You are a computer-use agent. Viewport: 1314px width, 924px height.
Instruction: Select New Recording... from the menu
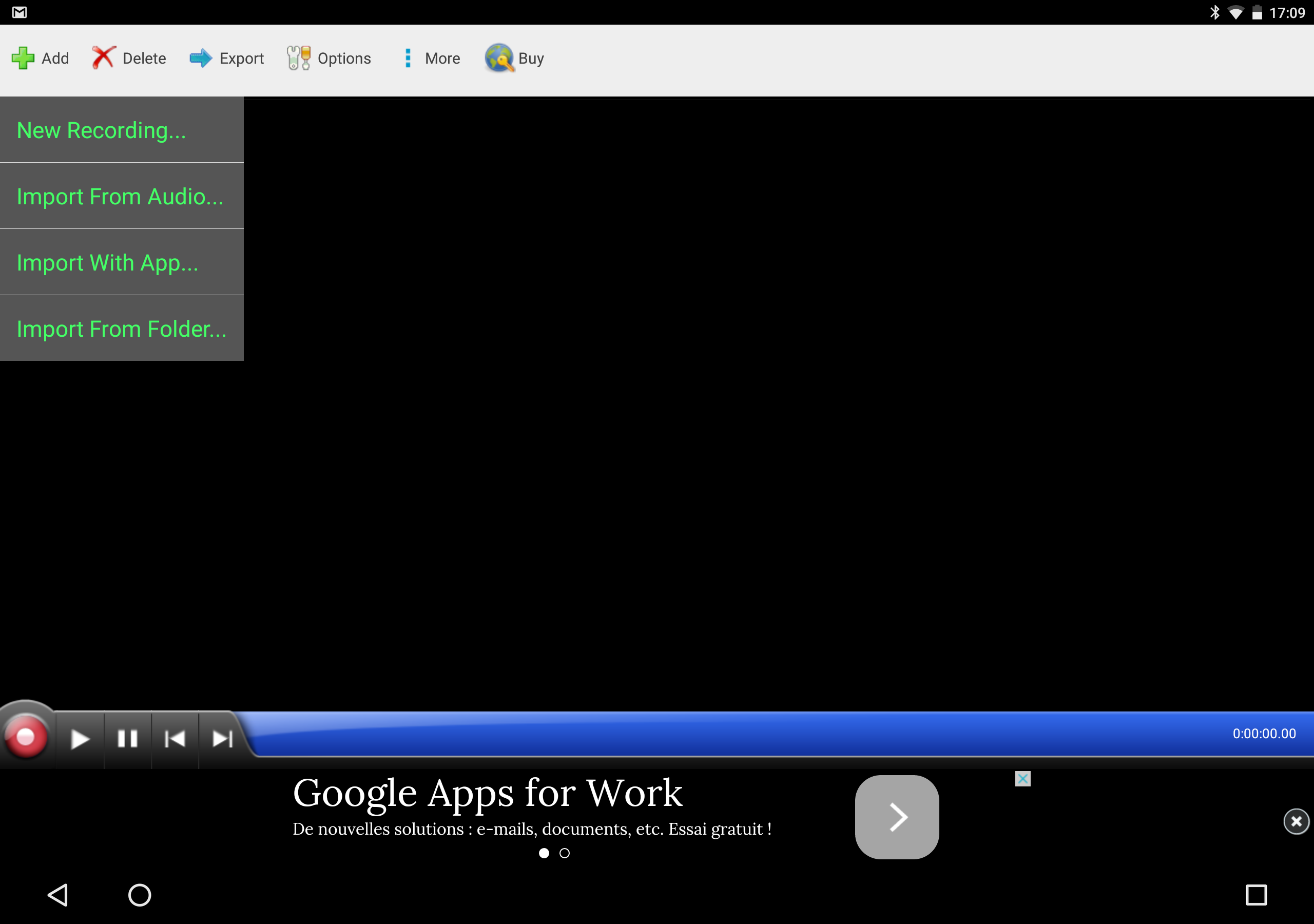(101, 130)
